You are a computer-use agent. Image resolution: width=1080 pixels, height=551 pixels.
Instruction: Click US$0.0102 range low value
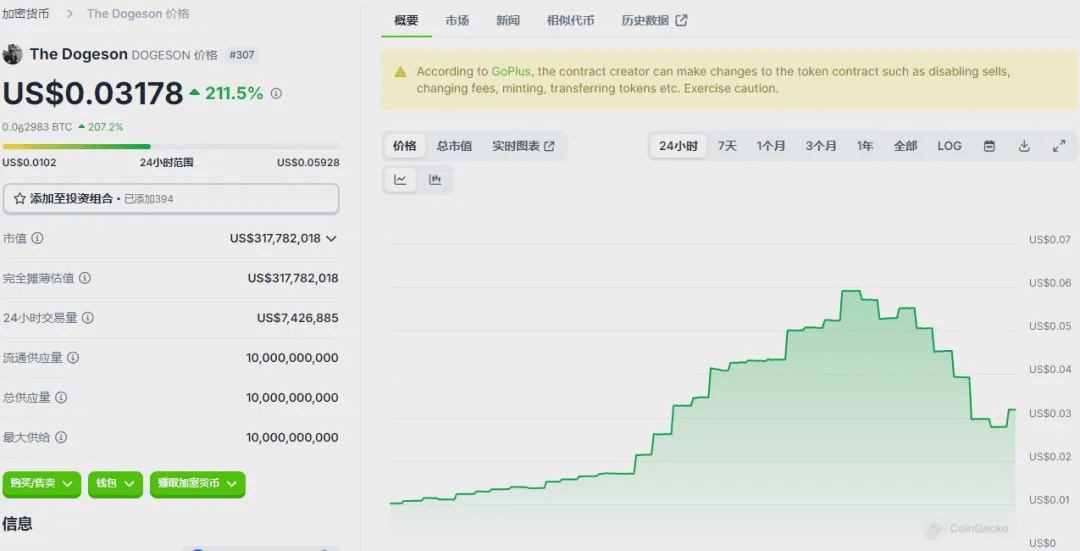click(x=30, y=163)
